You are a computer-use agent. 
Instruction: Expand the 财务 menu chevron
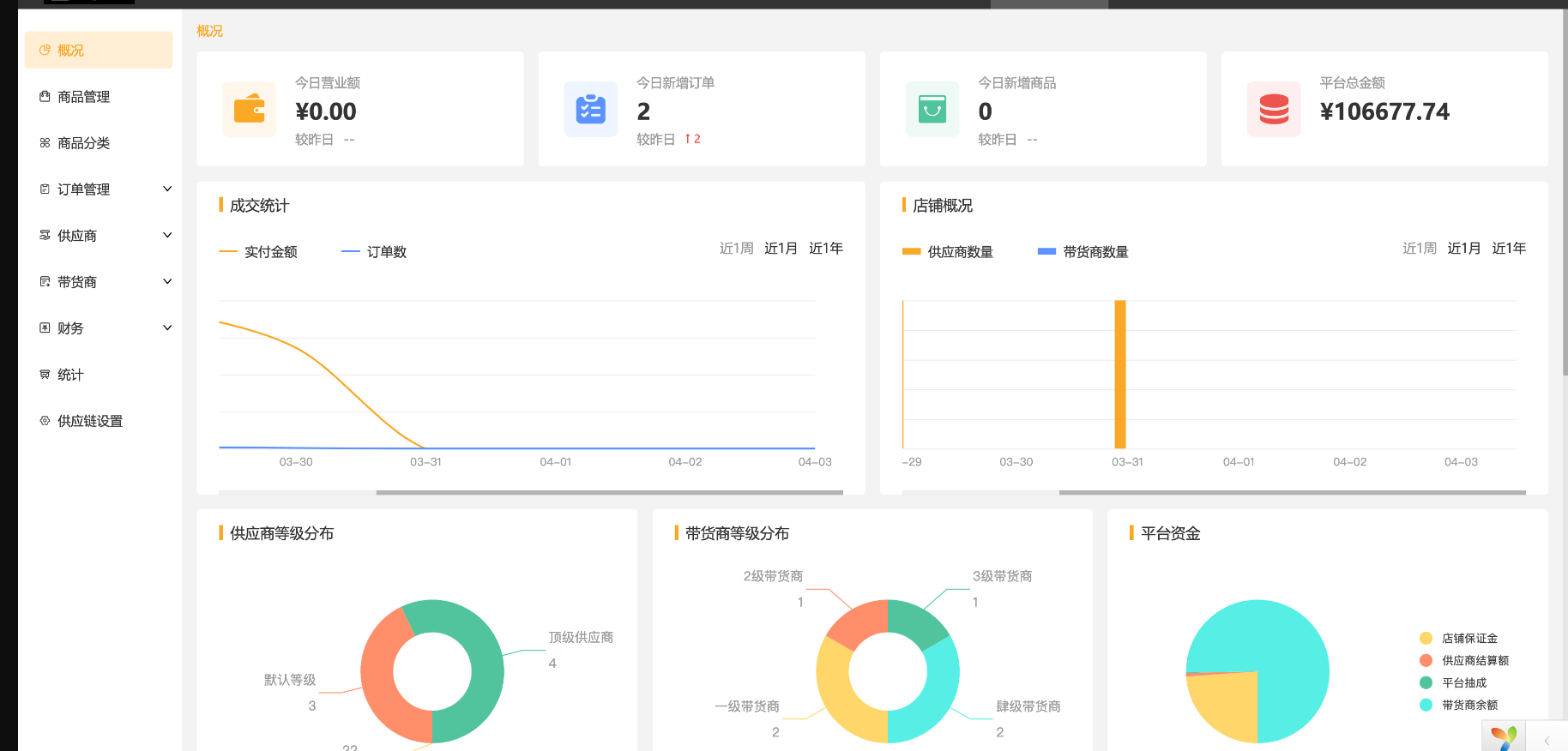tap(167, 328)
